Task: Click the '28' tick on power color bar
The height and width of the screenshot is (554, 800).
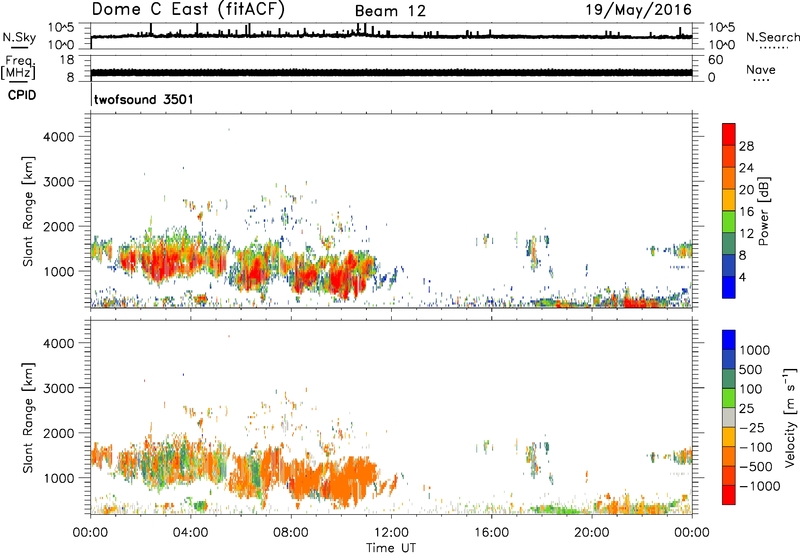Action: coord(746,146)
